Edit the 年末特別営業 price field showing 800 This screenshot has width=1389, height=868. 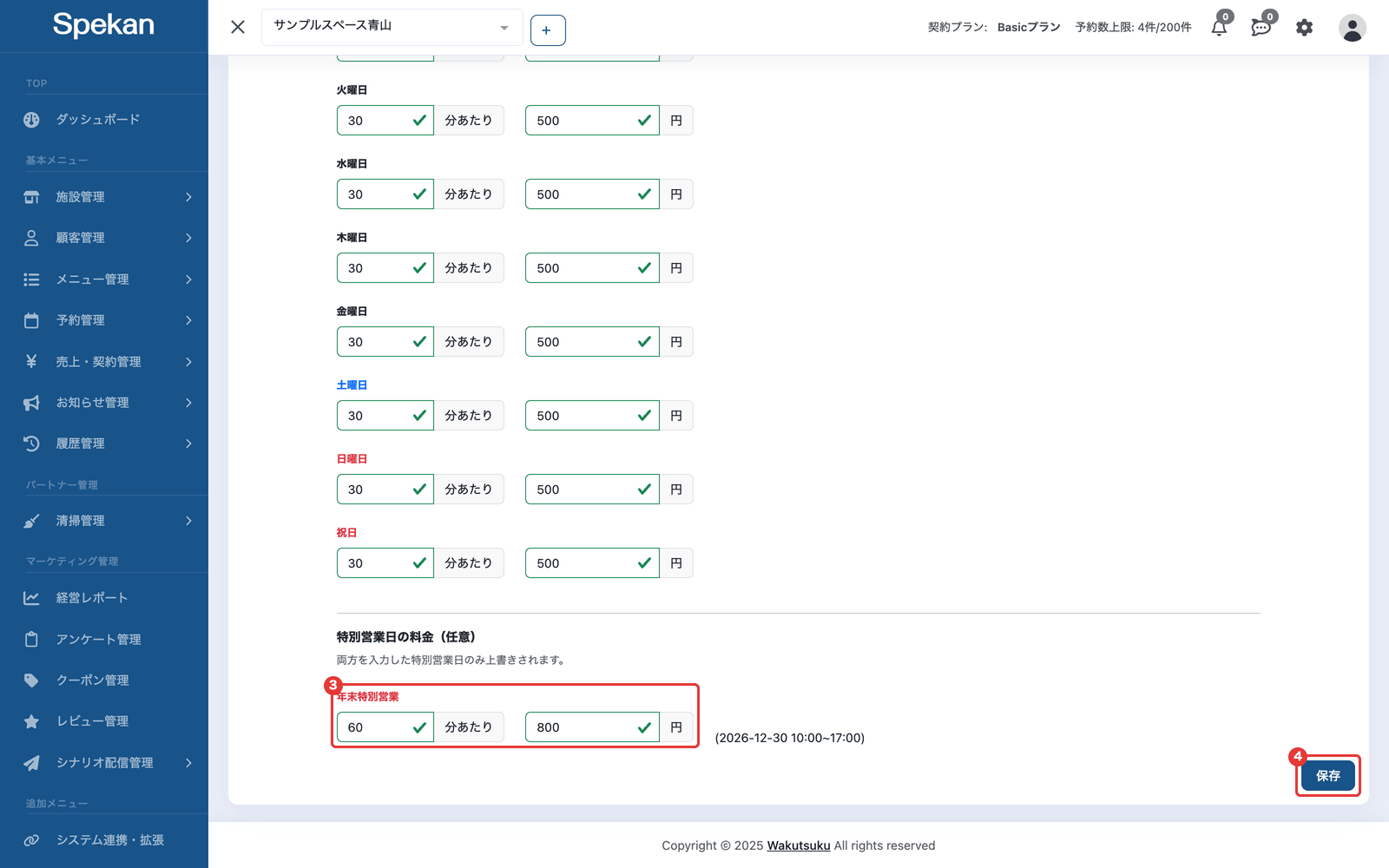[592, 727]
